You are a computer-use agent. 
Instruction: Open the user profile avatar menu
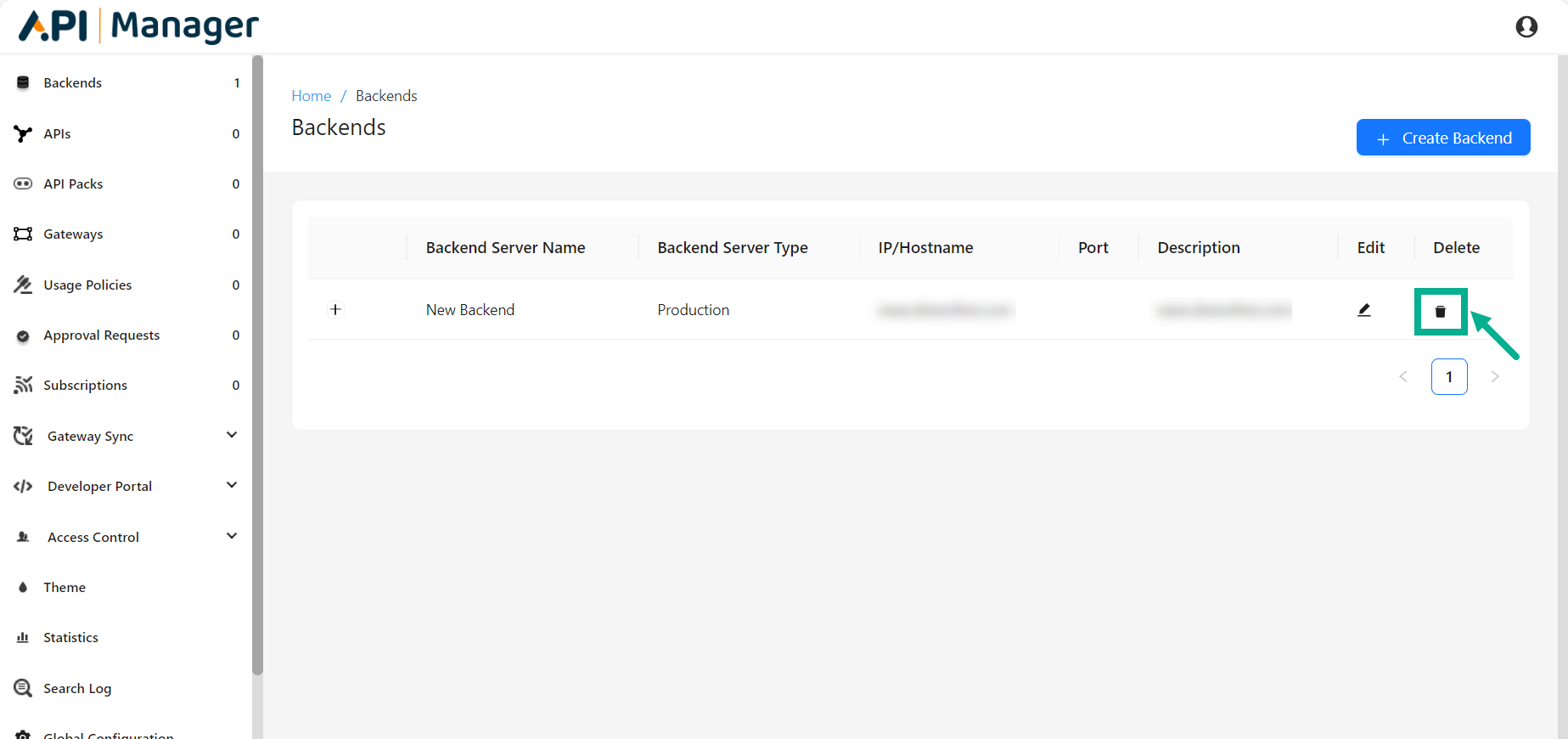pos(1526,27)
